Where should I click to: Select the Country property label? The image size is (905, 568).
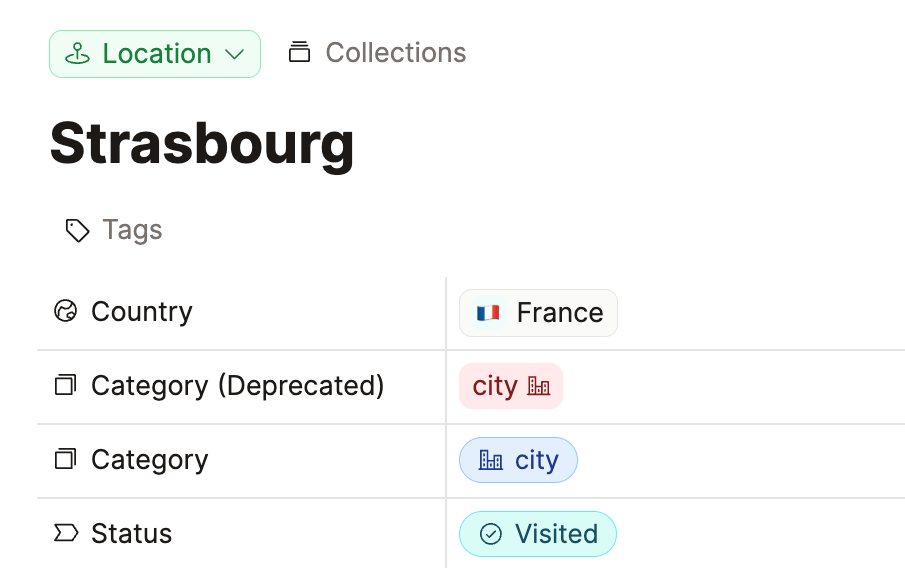pos(141,312)
